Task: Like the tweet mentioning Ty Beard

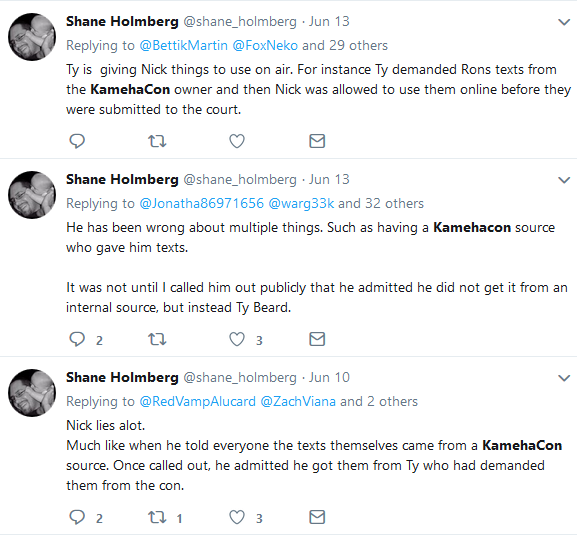Action: tap(237, 339)
